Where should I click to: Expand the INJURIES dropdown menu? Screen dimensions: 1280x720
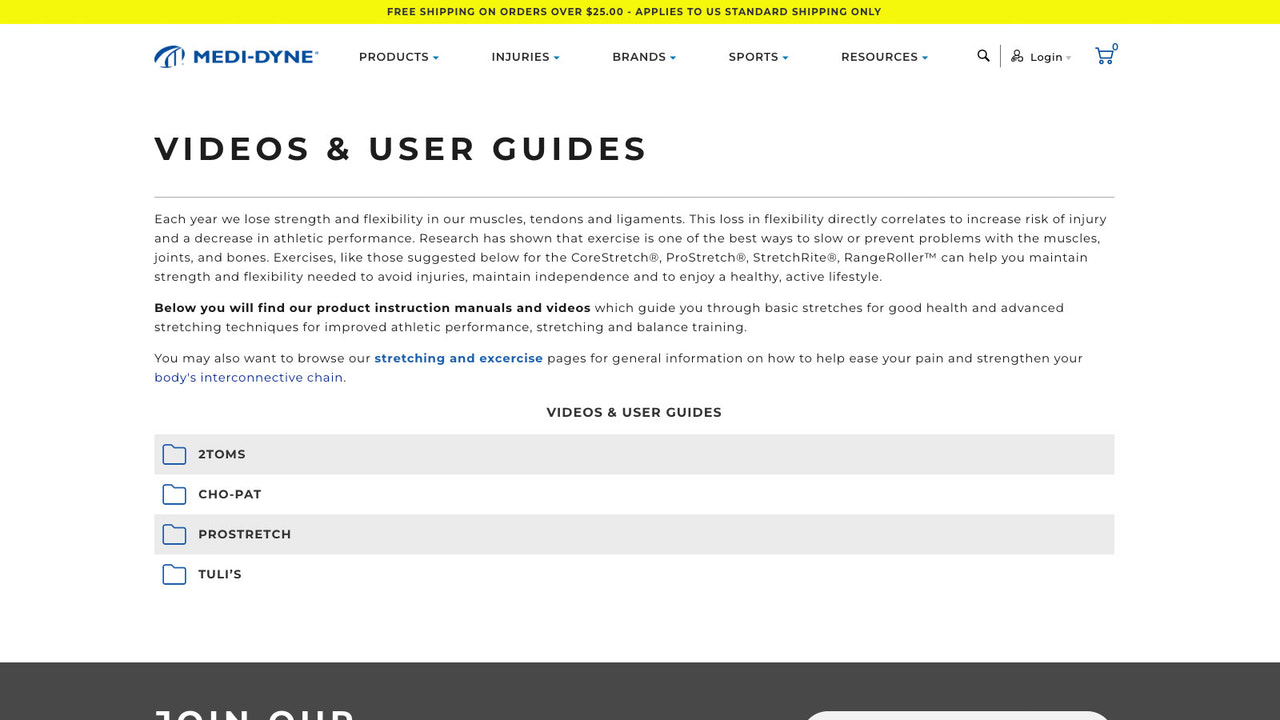click(525, 57)
